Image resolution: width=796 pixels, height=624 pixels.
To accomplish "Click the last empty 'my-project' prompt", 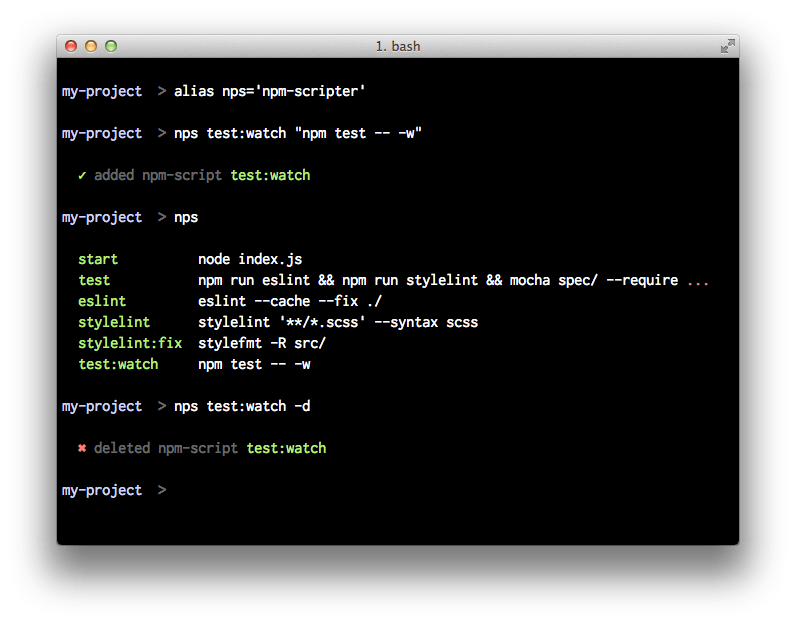I will pos(102,490).
